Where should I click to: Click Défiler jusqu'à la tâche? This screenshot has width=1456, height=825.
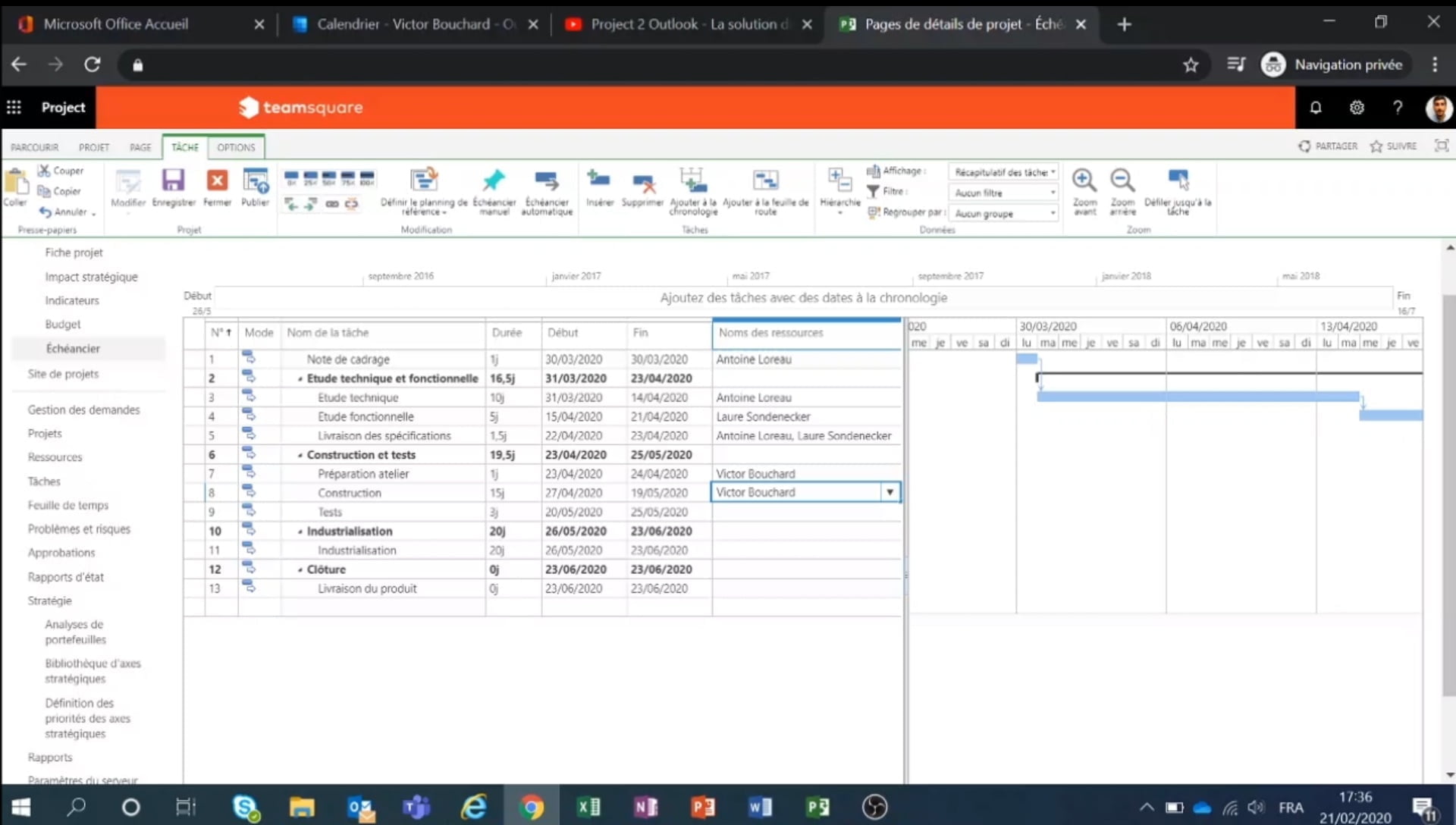1178,191
